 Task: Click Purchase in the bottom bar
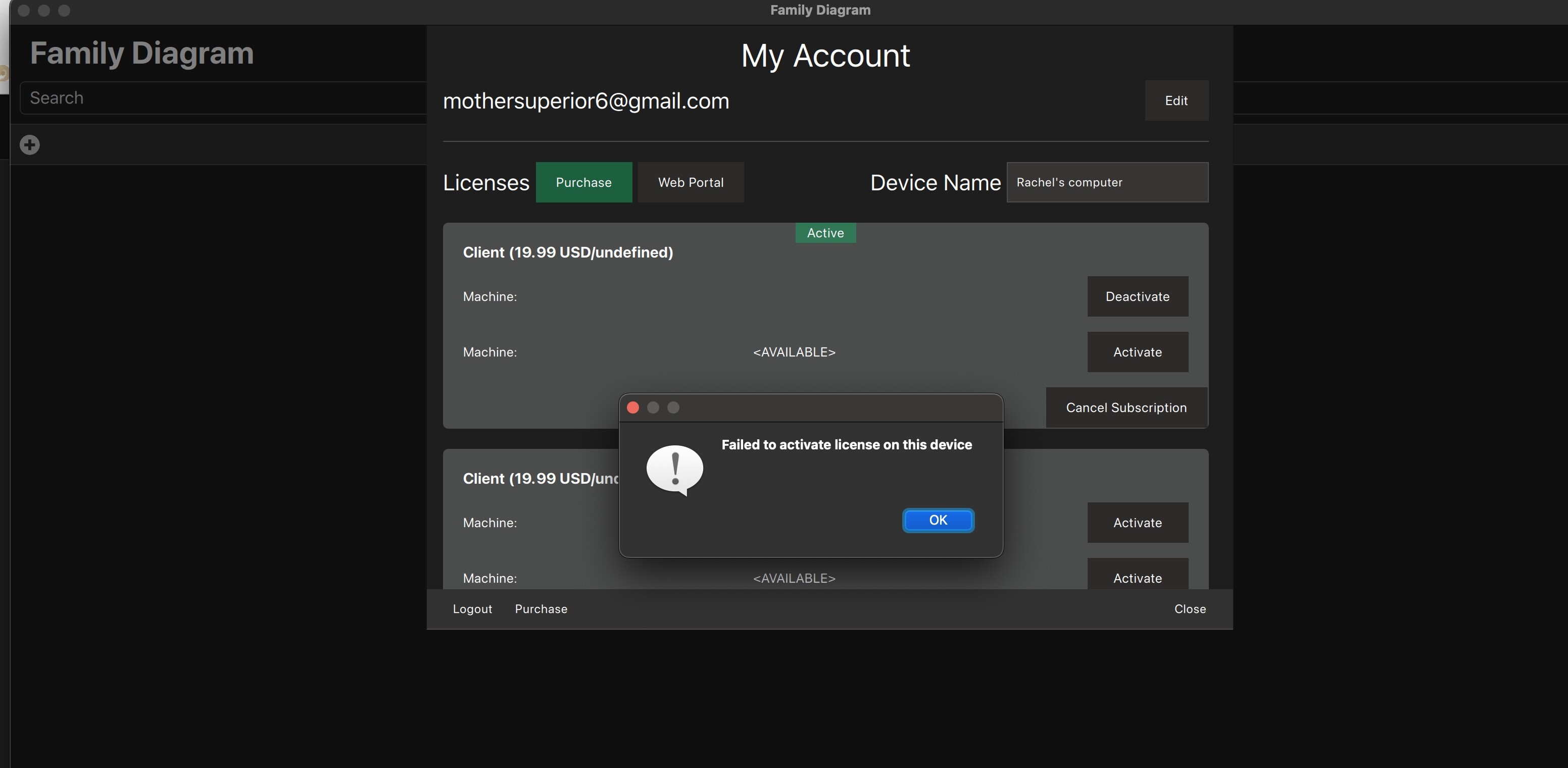(x=541, y=609)
